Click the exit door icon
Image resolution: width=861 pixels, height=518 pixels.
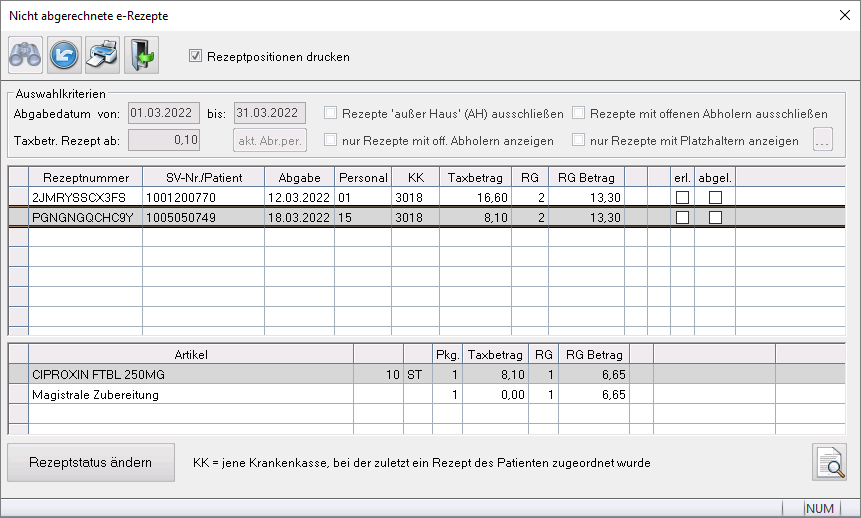(x=141, y=56)
